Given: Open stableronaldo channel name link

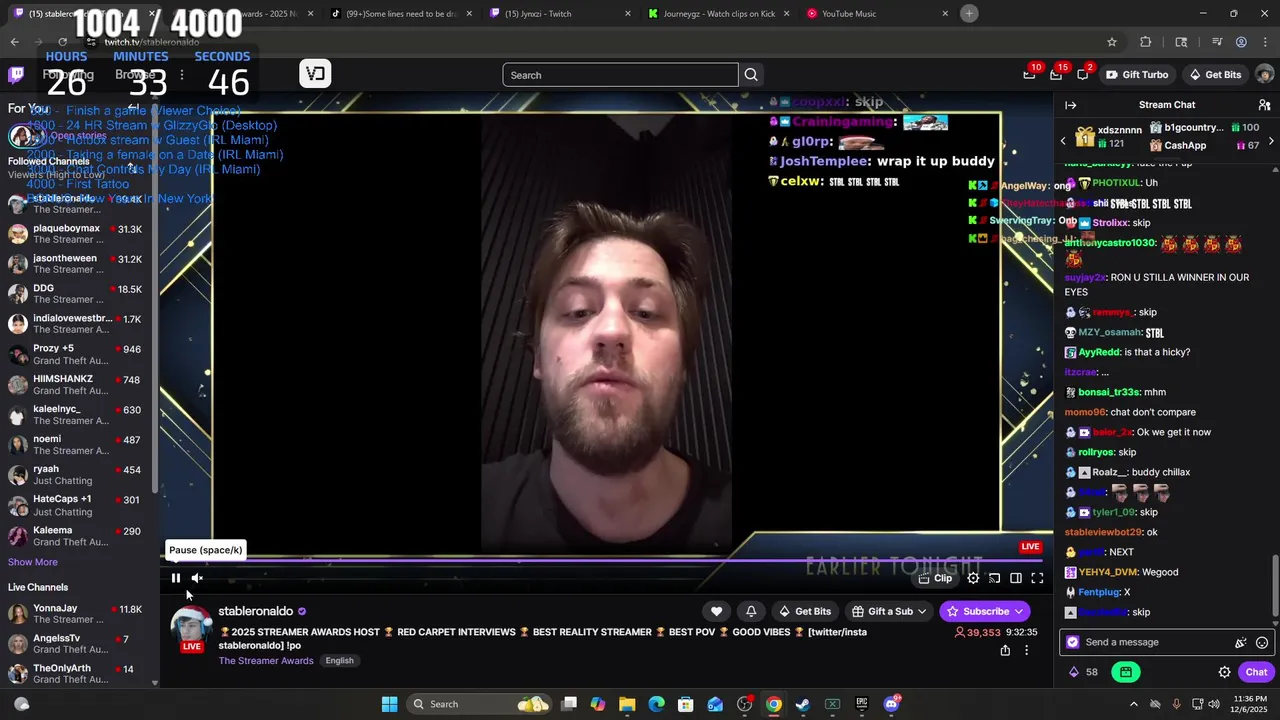Looking at the screenshot, I should click(256, 611).
